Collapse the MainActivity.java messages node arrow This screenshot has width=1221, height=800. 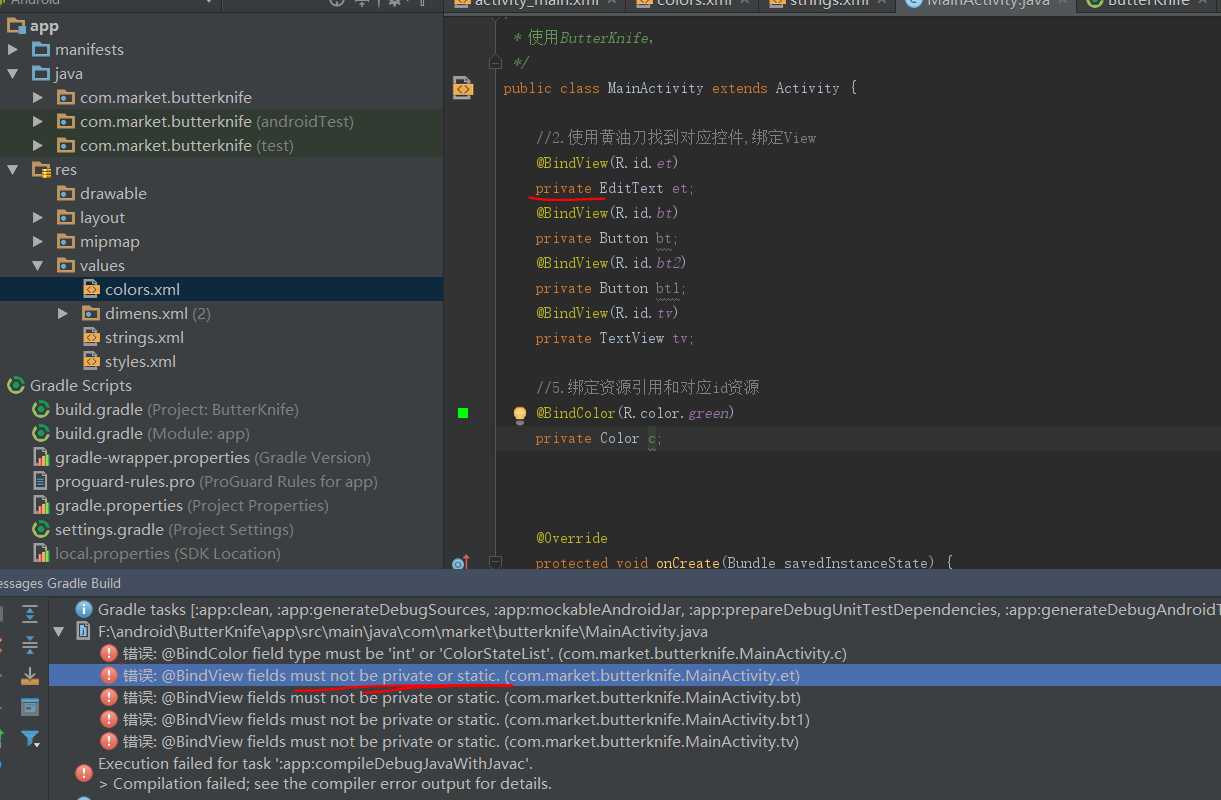click(x=58, y=631)
